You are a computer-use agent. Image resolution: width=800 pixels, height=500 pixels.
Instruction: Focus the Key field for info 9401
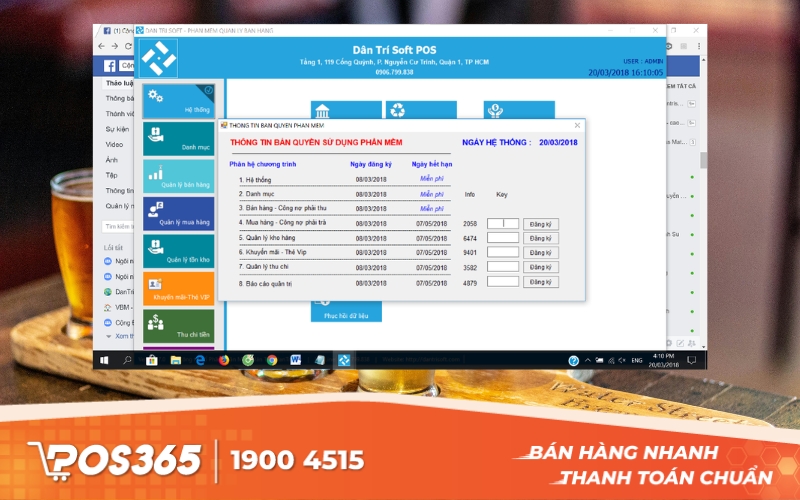pos(503,252)
